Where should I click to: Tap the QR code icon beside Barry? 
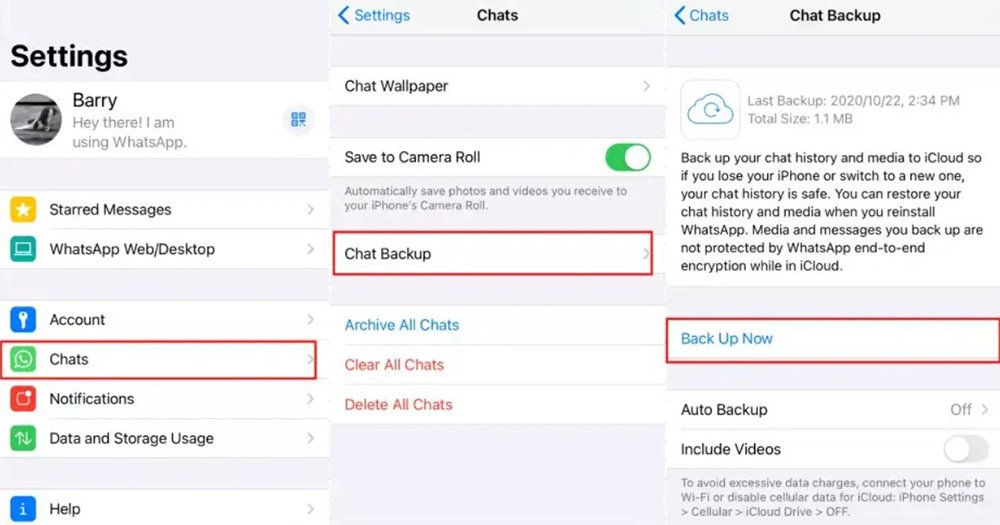click(x=298, y=119)
